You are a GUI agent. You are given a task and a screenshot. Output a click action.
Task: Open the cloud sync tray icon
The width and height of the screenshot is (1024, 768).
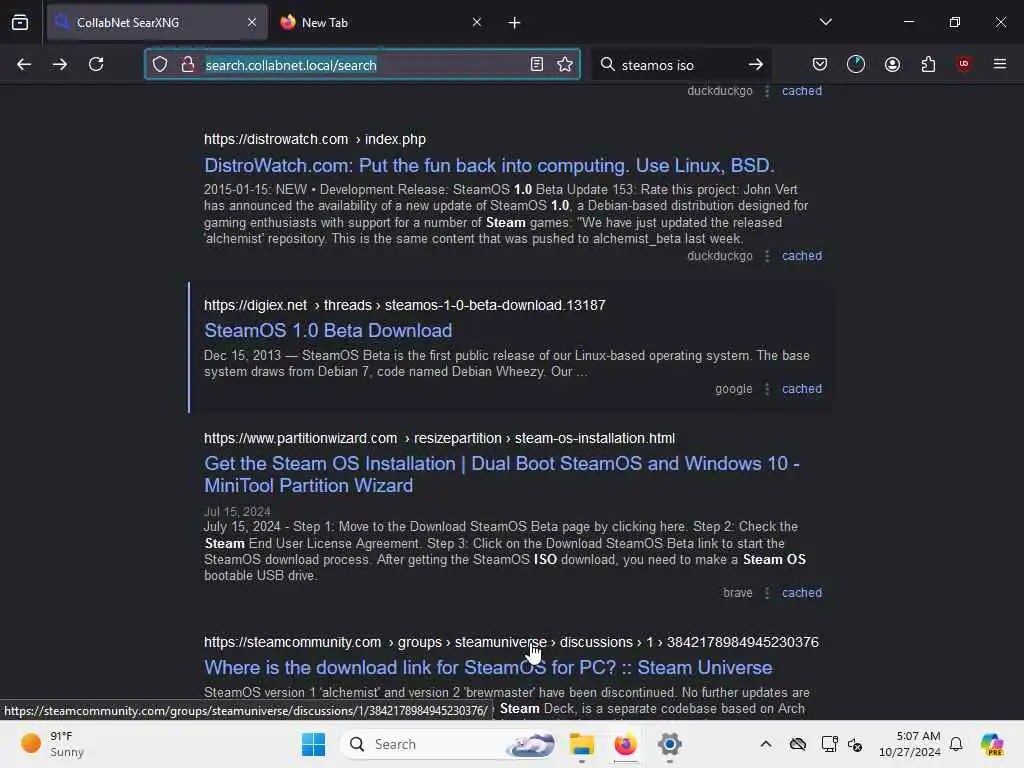tap(797, 744)
